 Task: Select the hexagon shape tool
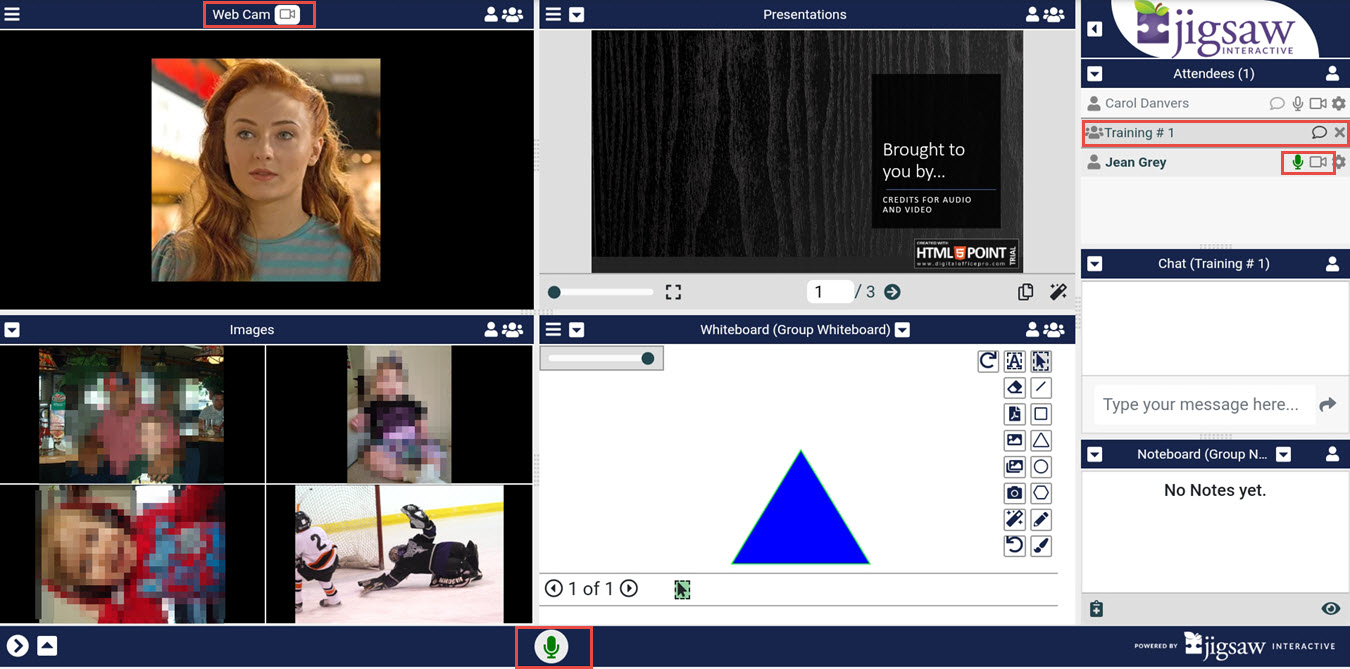1041,493
